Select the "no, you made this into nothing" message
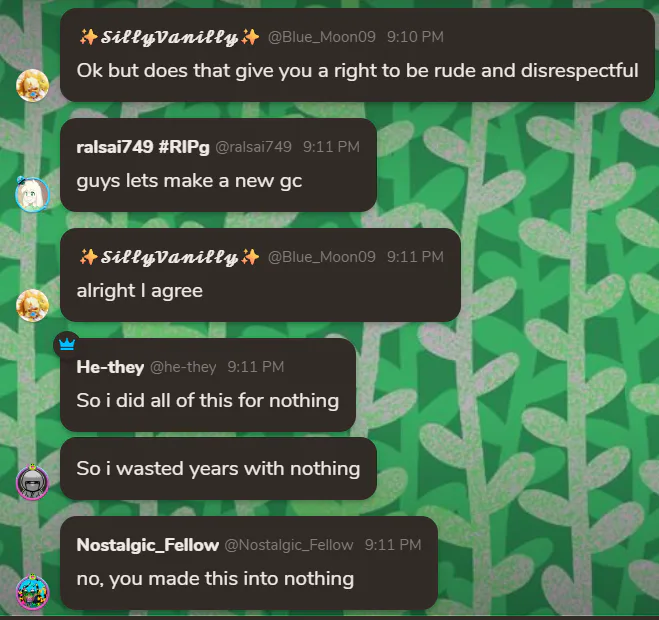 [215, 578]
